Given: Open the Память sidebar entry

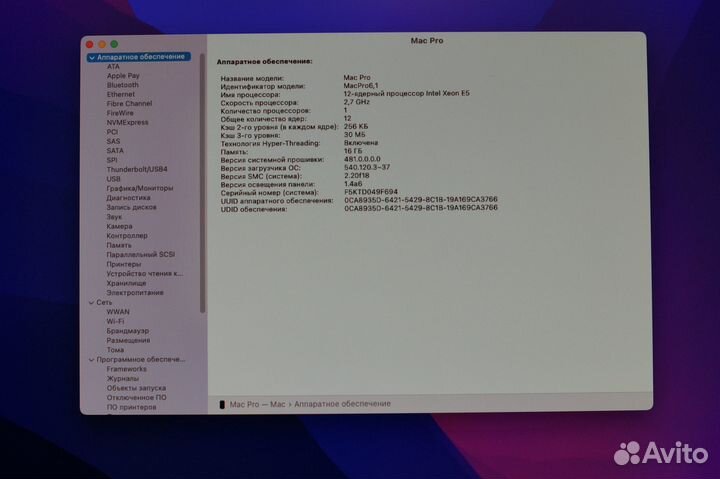Looking at the screenshot, I should tap(118, 245).
